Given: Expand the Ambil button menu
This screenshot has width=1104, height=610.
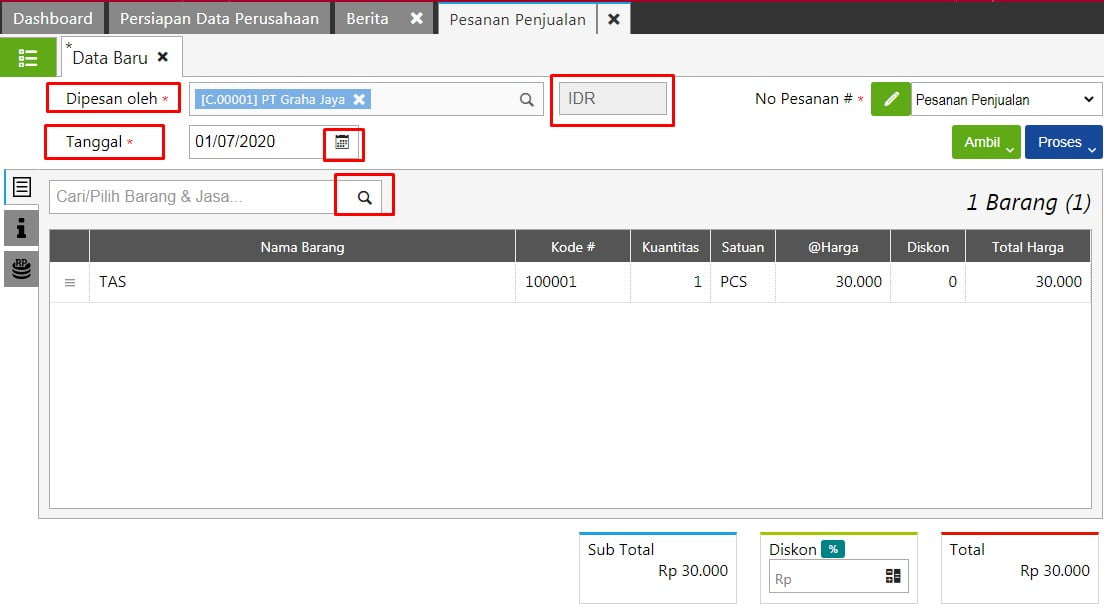Looking at the screenshot, I should coord(986,142).
